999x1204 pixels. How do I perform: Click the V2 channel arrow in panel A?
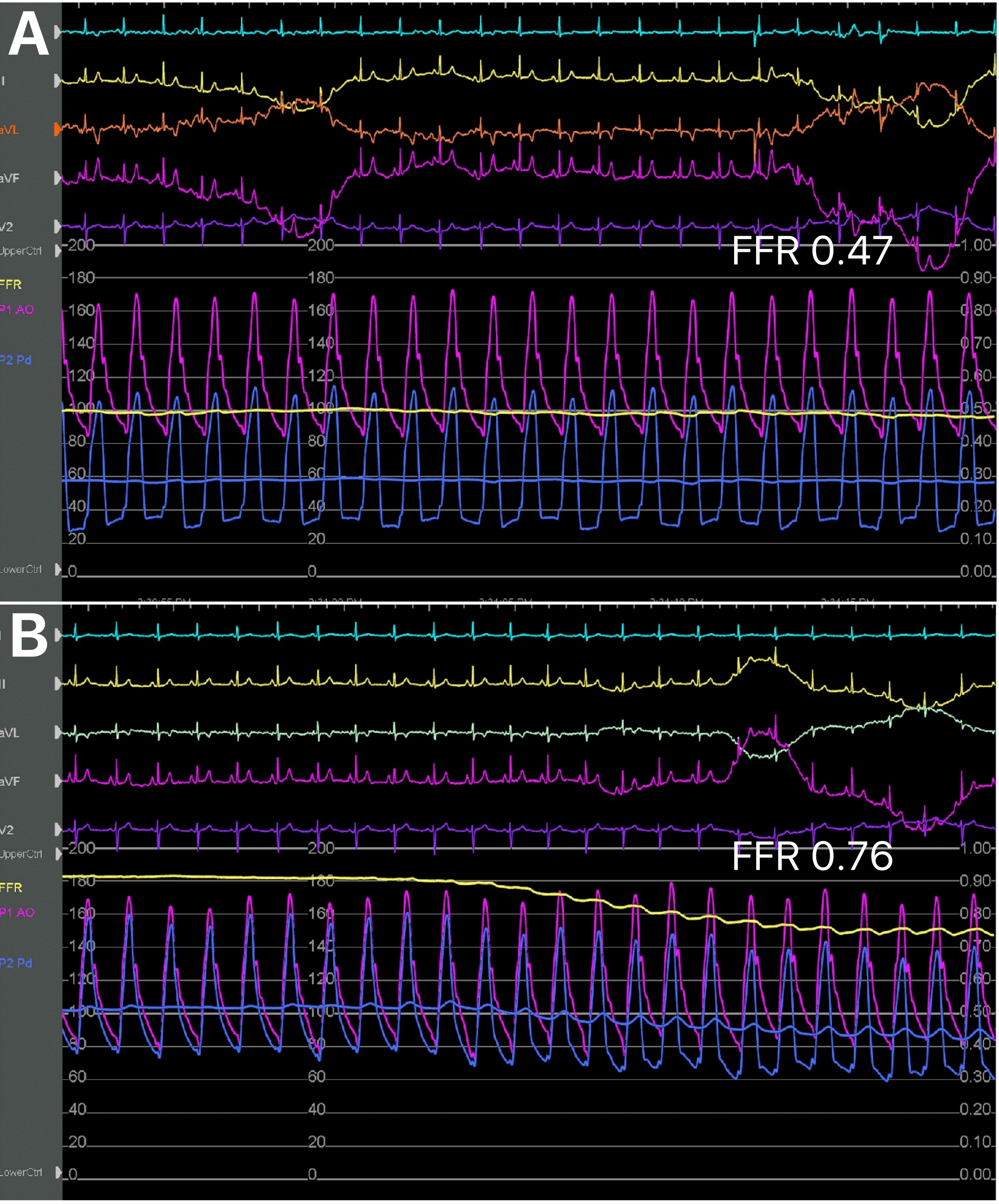coord(57,227)
